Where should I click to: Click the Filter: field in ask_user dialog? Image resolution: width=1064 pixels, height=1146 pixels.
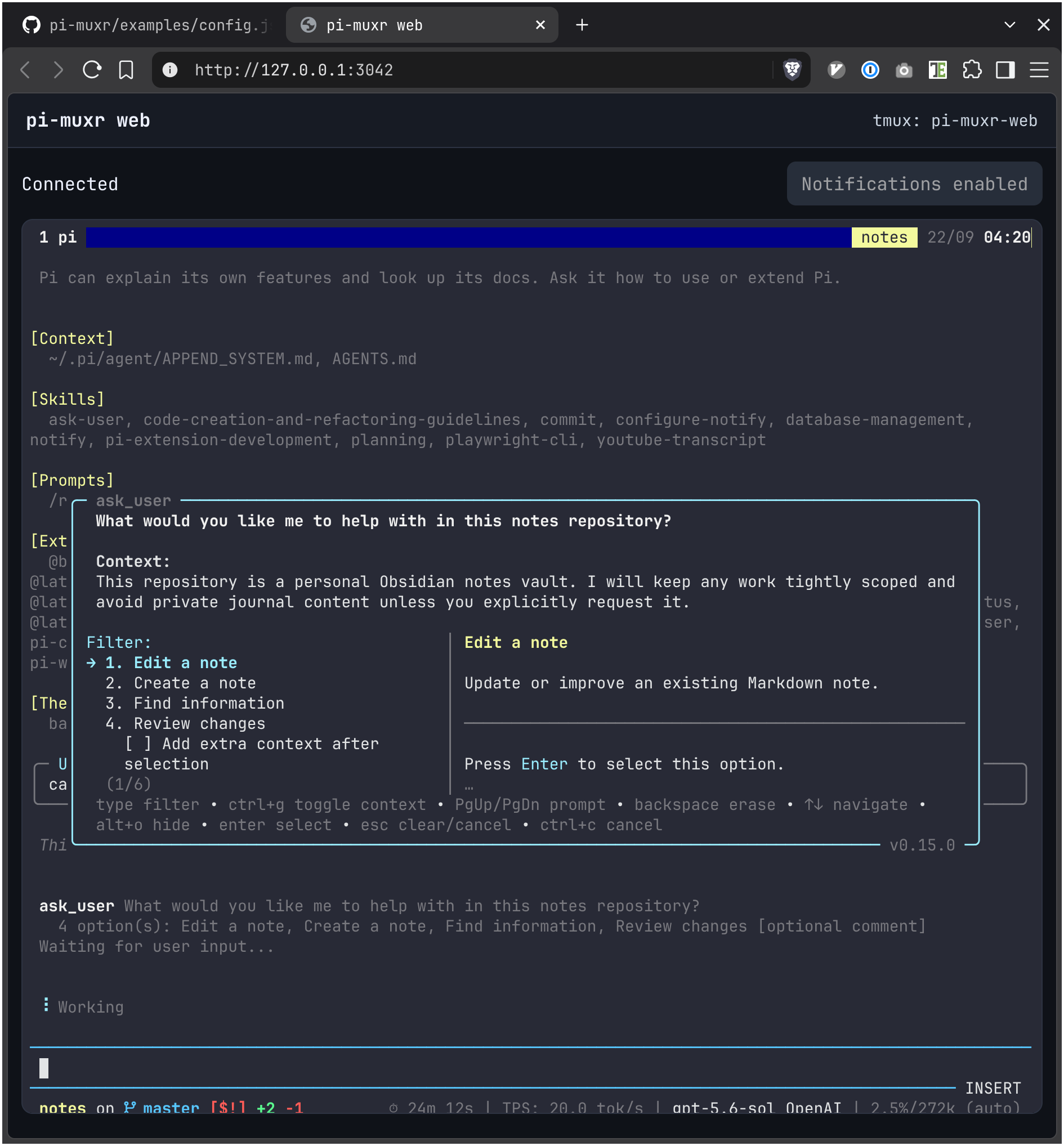pyautogui.click(x=119, y=643)
